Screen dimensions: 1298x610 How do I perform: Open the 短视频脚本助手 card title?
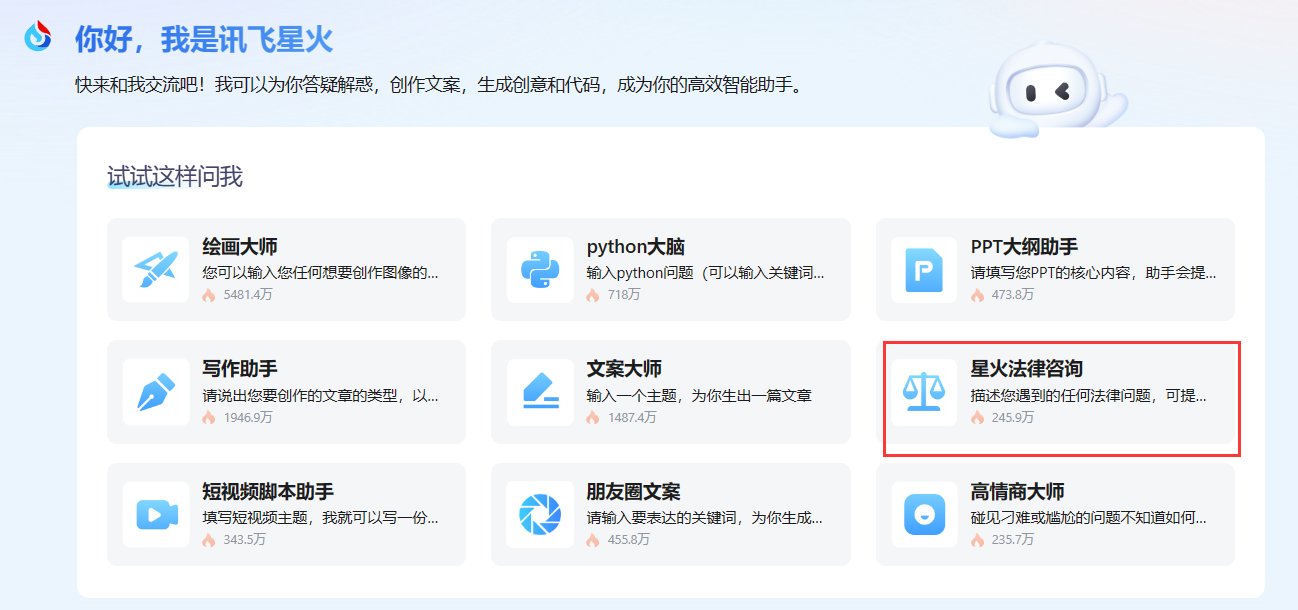click(x=268, y=492)
